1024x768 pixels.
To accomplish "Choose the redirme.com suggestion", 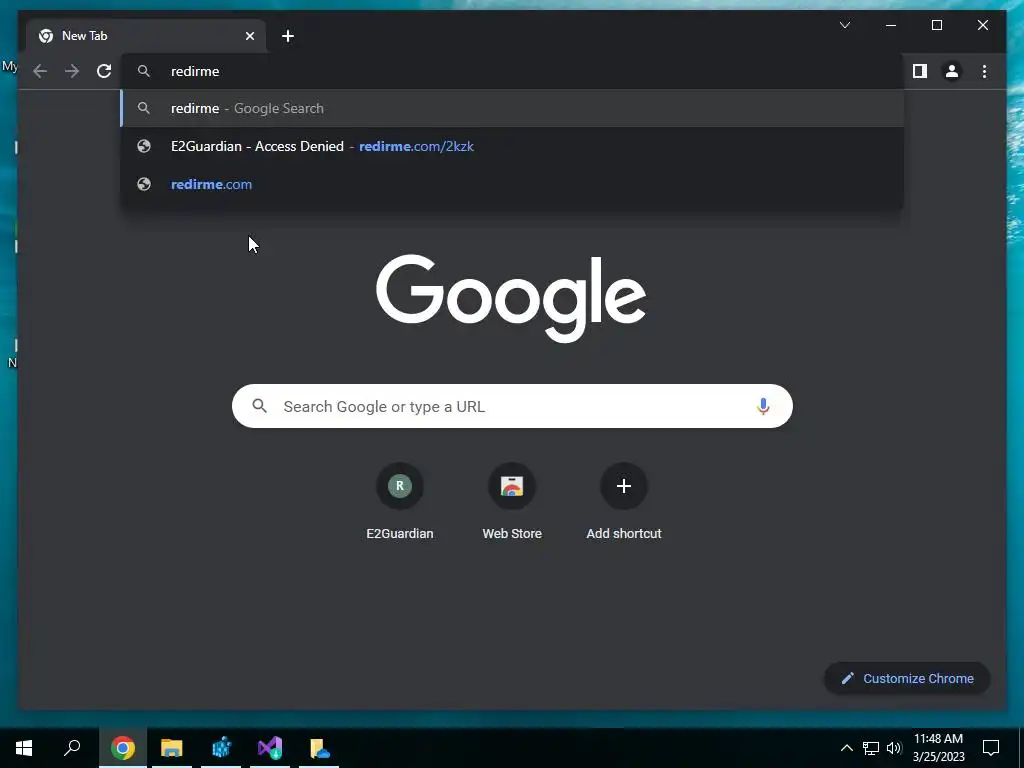I will (x=513, y=184).
